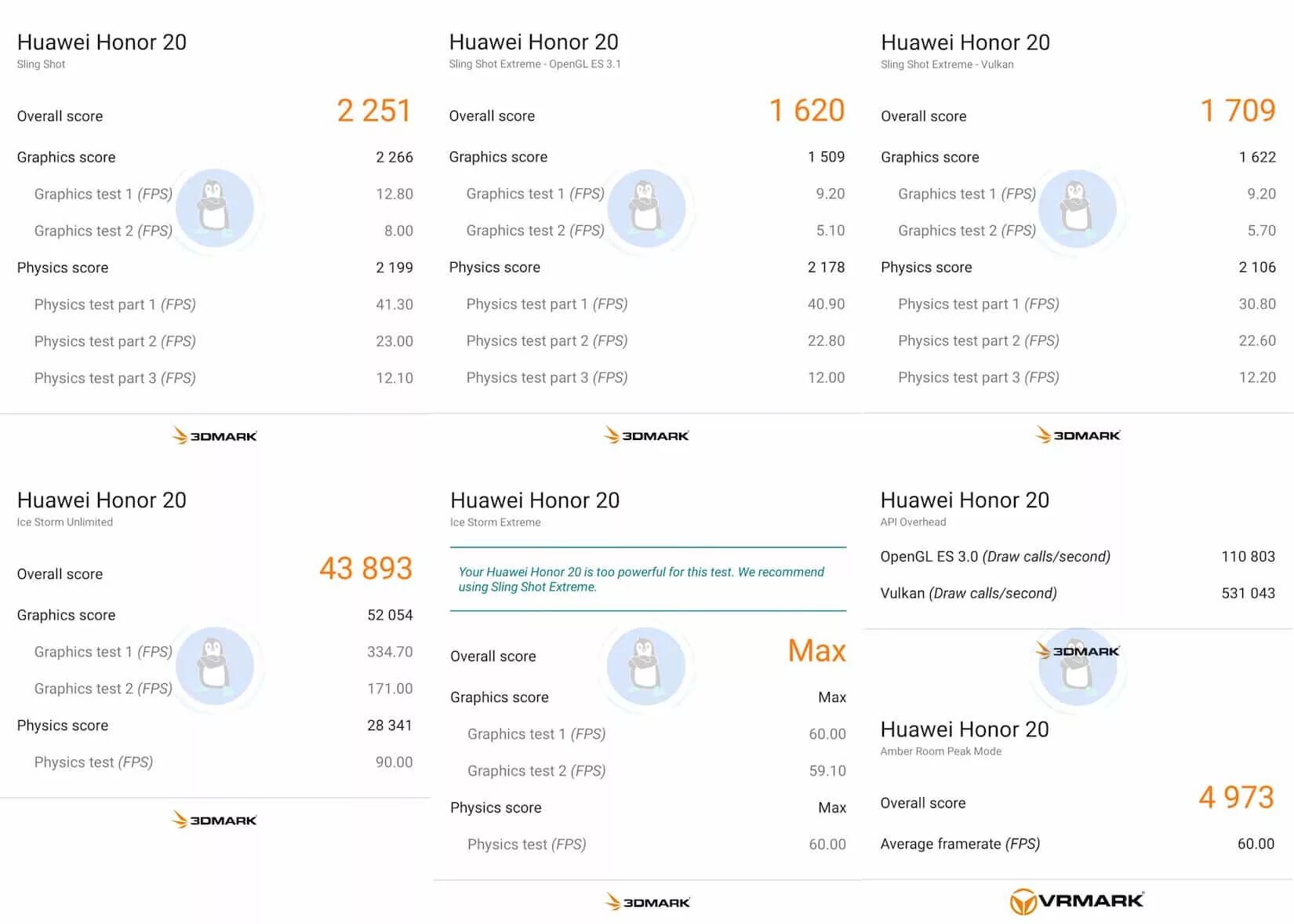The width and height of the screenshot is (1294, 924).
Task: Click the overall score 43 893
Action: [365, 569]
